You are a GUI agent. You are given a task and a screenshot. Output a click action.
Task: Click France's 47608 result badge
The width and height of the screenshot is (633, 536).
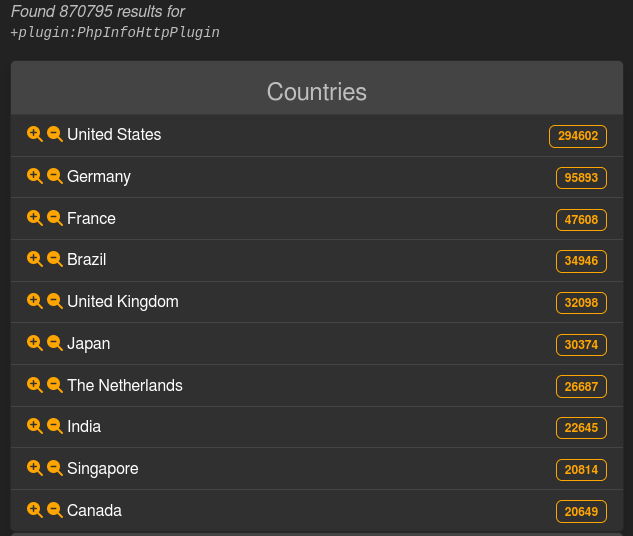581,220
